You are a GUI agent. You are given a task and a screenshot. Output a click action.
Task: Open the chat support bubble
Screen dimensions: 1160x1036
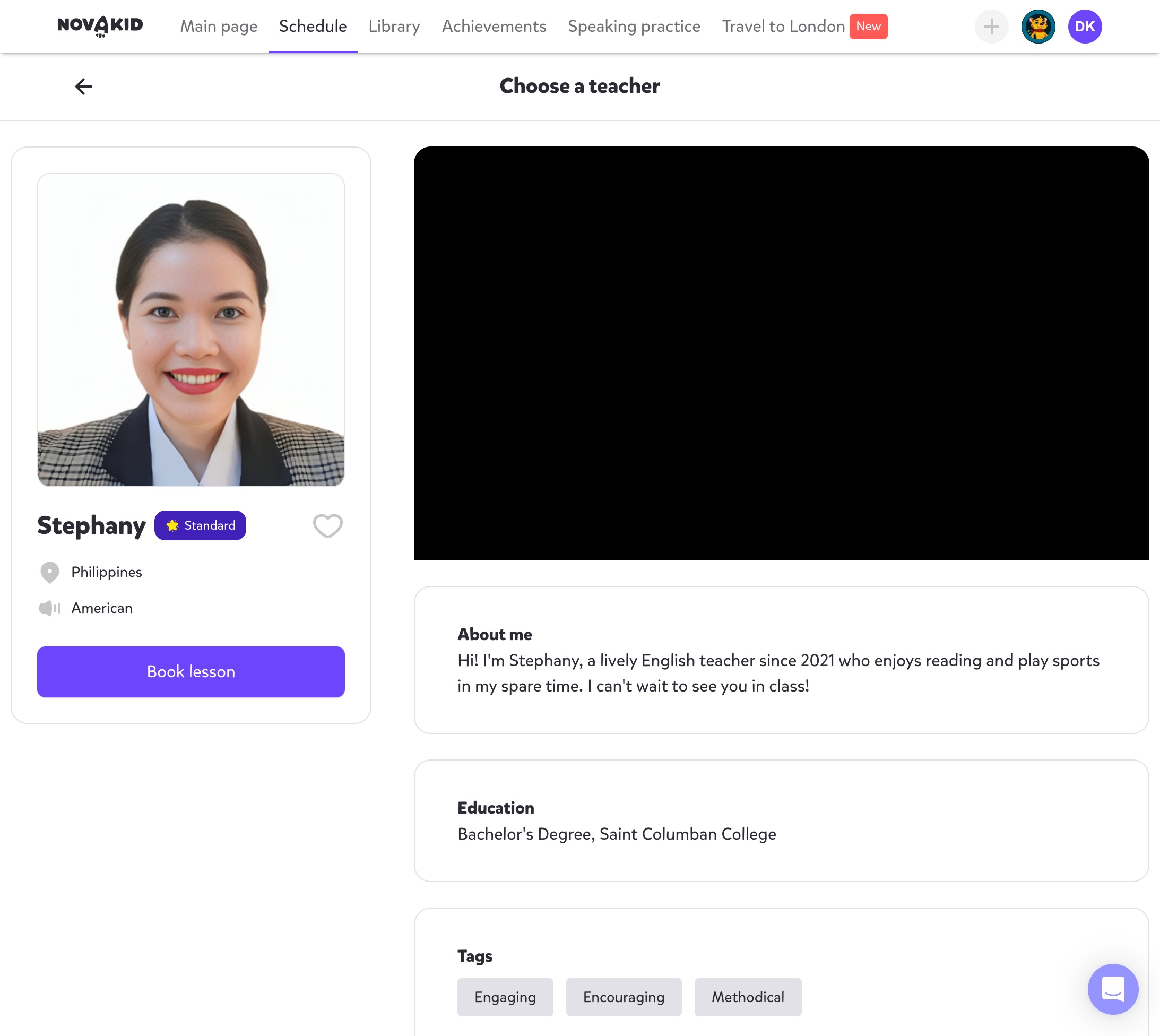click(1112, 989)
